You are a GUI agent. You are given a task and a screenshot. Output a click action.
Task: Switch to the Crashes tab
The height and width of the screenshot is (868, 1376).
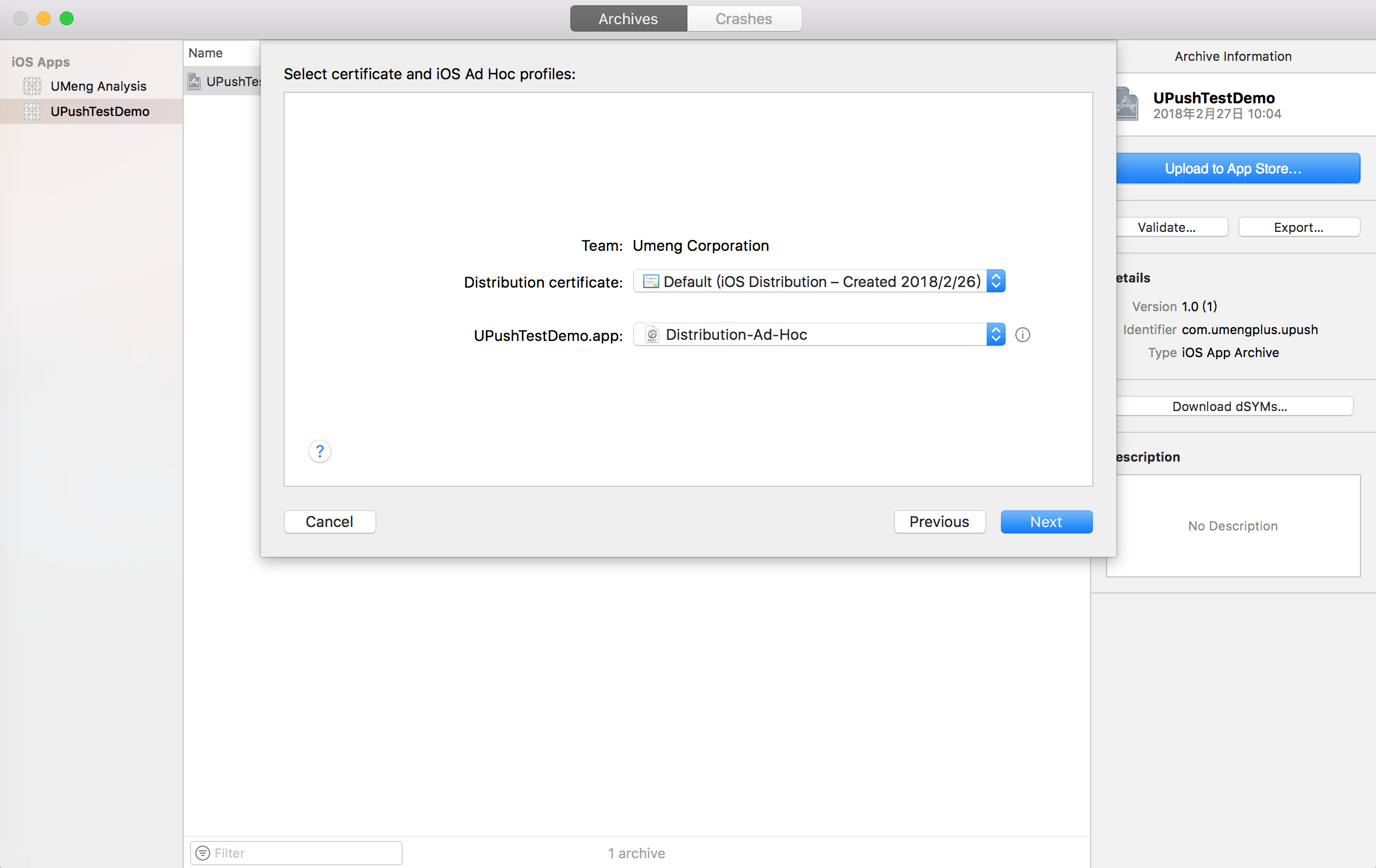point(744,18)
